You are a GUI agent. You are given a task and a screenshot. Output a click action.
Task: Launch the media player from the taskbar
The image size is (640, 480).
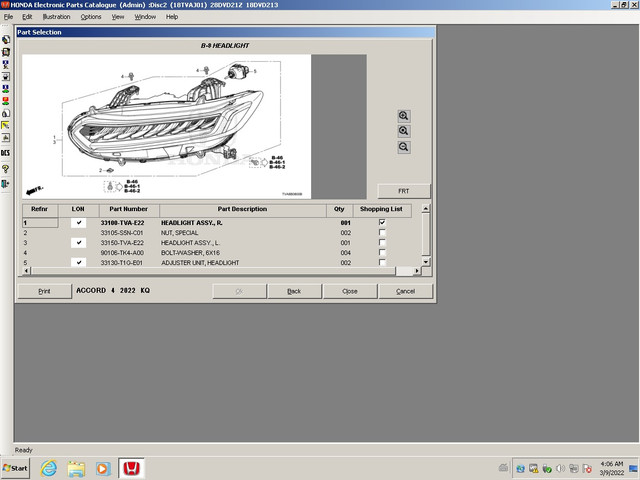(x=103, y=468)
